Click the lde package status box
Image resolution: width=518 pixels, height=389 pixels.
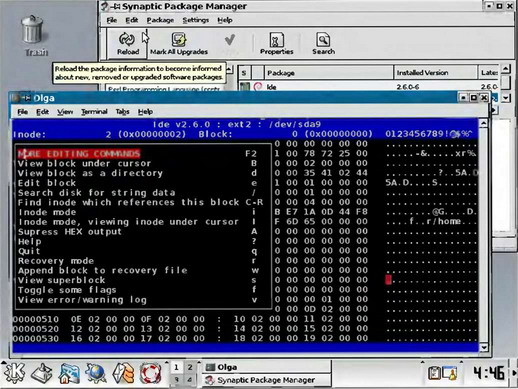coord(245,87)
